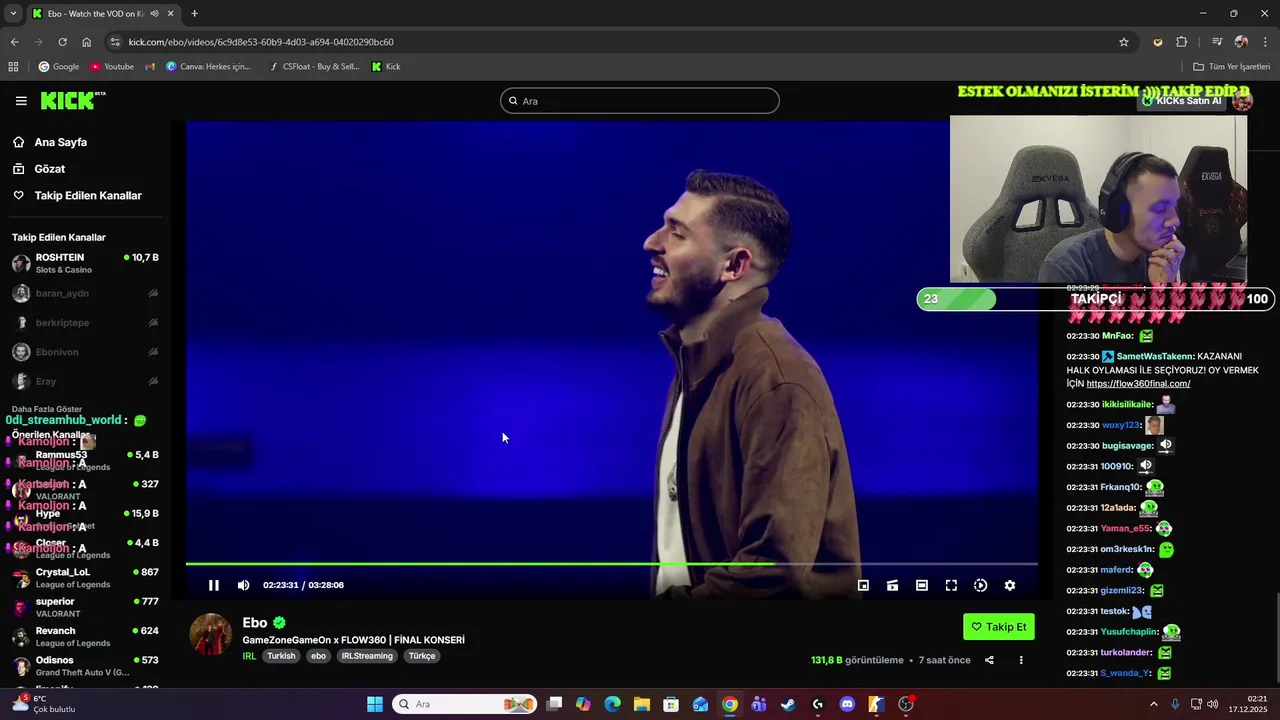Toggle theater mode in player

tap(922, 585)
